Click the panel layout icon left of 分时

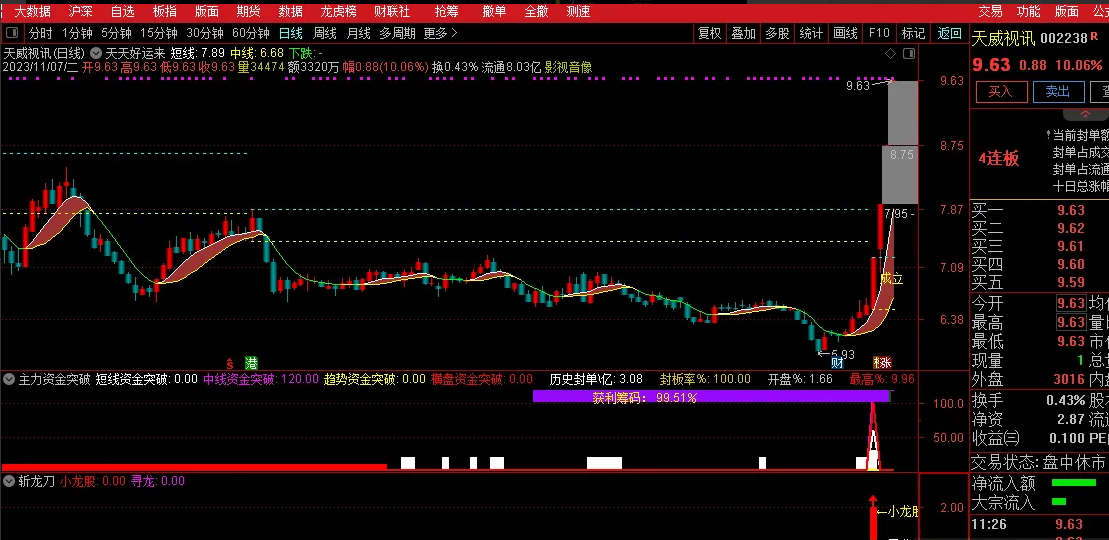click(x=12, y=33)
